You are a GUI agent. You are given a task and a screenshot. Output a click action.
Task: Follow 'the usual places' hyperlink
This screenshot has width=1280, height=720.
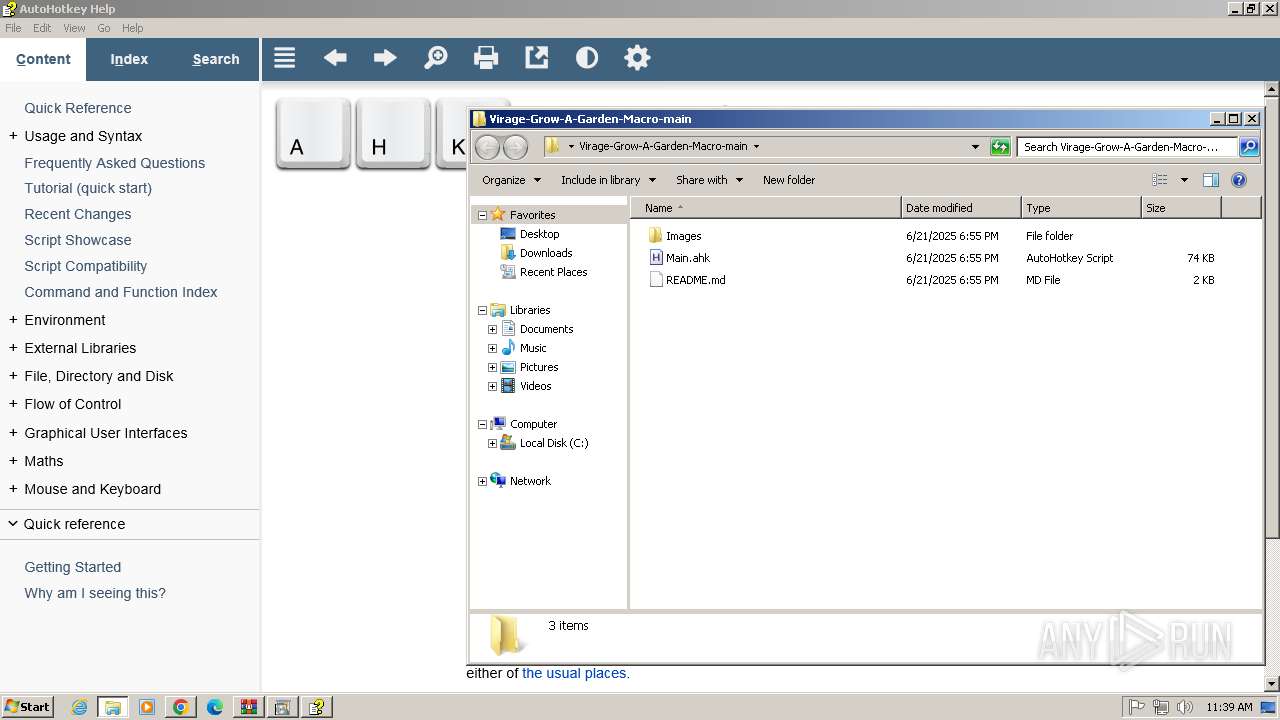[x=576, y=673]
